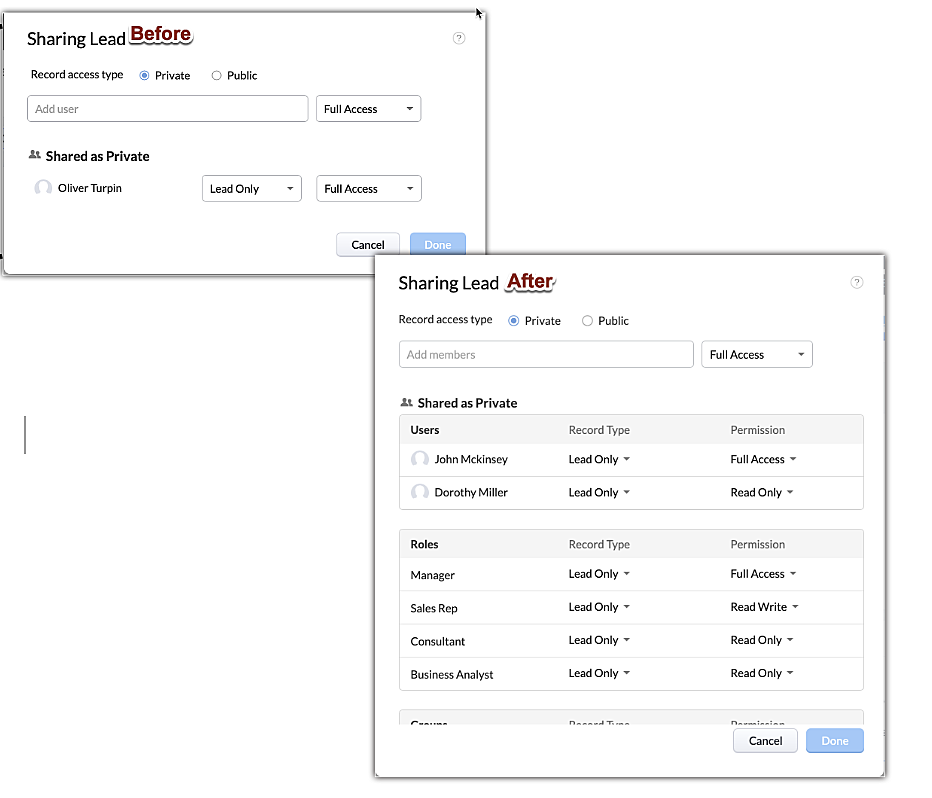The width and height of the screenshot is (932, 798).
Task: Select Private radio in After dialog
Action: click(x=514, y=321)
